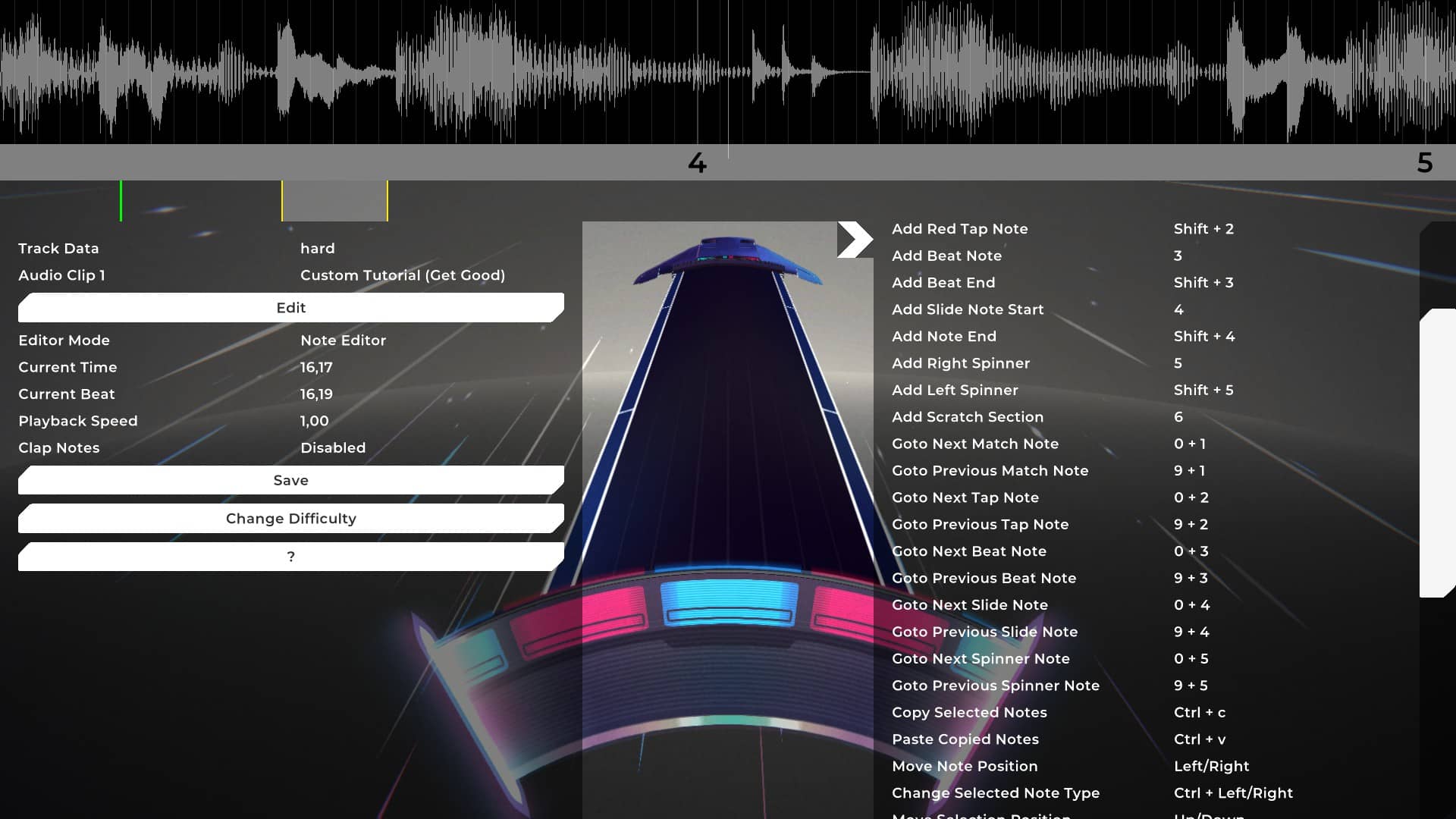Select 'Goto Next Match Note' entry

point(975,444)
